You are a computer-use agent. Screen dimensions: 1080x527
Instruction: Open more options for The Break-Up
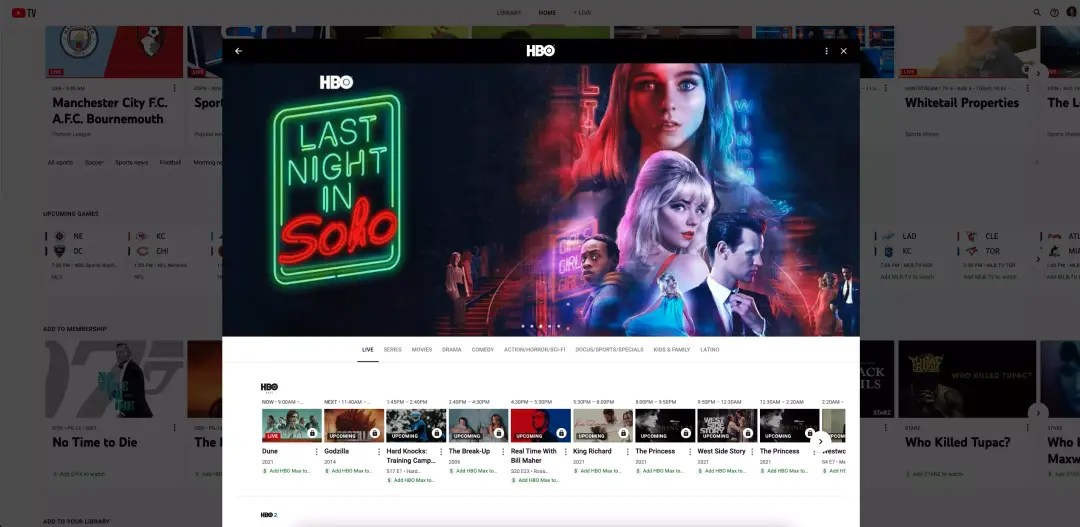pyautogui.click(x=503, y=452)
